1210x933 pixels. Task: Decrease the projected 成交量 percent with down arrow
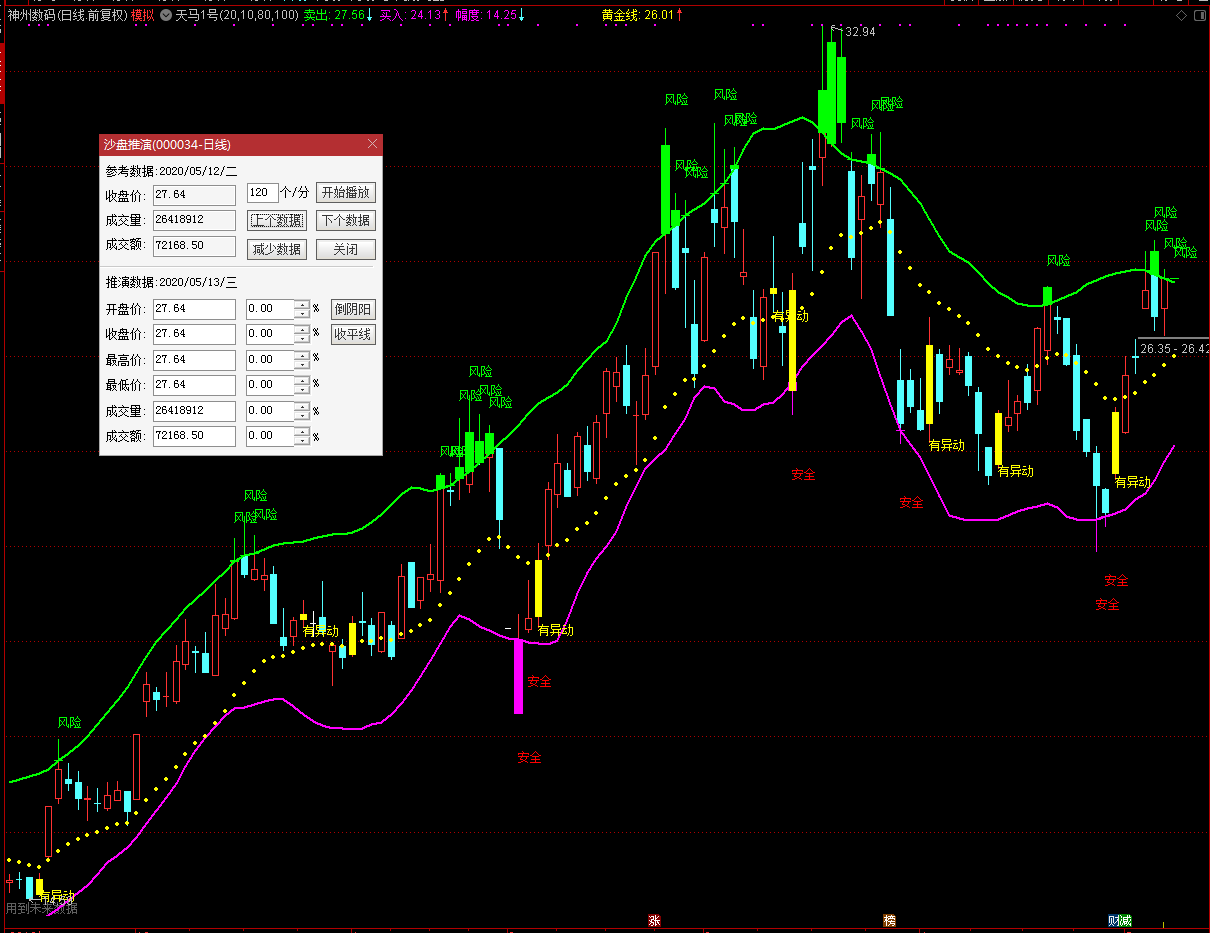301,416
